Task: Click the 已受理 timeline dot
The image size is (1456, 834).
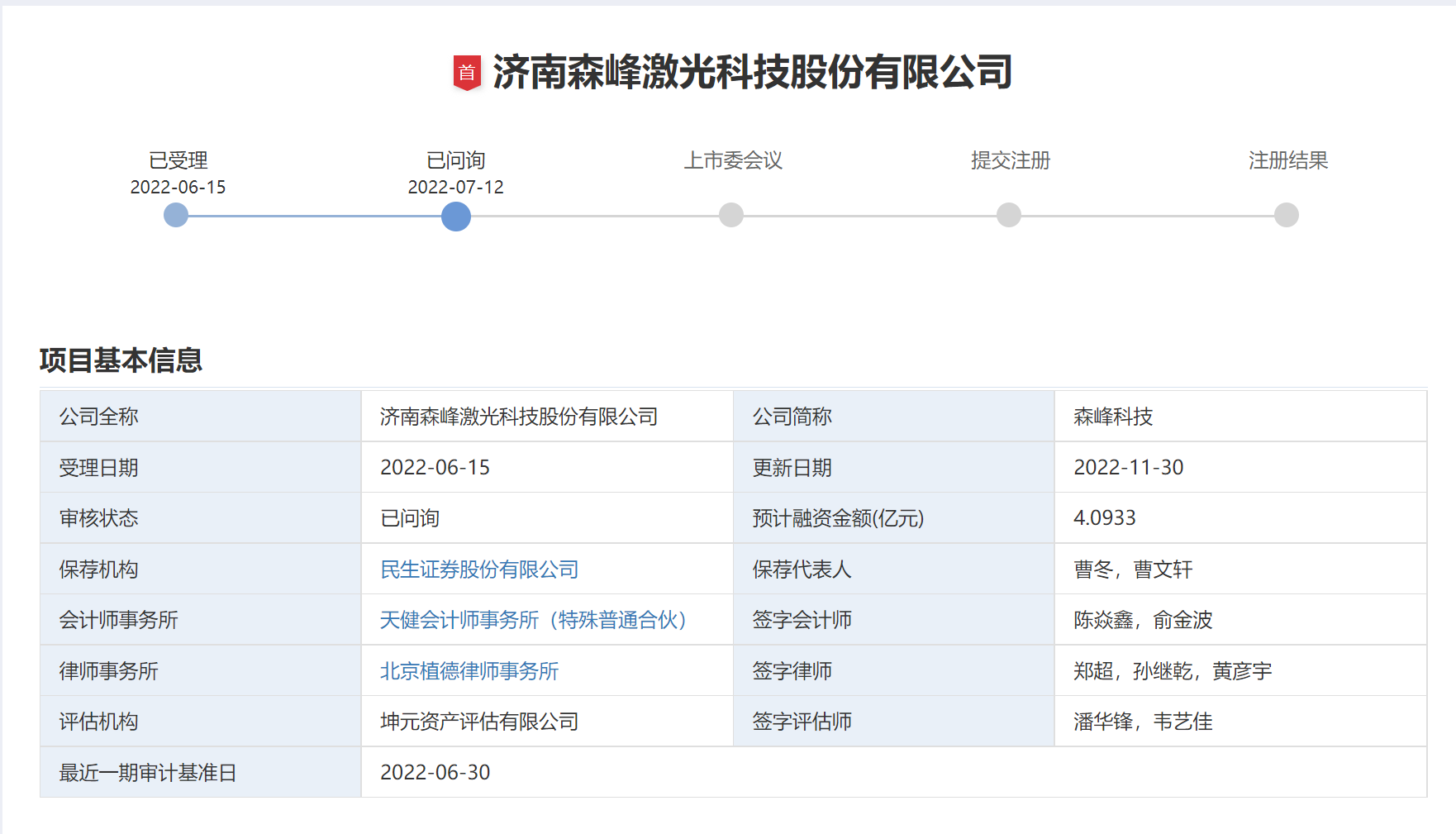Action: click(x=176, y=216)
